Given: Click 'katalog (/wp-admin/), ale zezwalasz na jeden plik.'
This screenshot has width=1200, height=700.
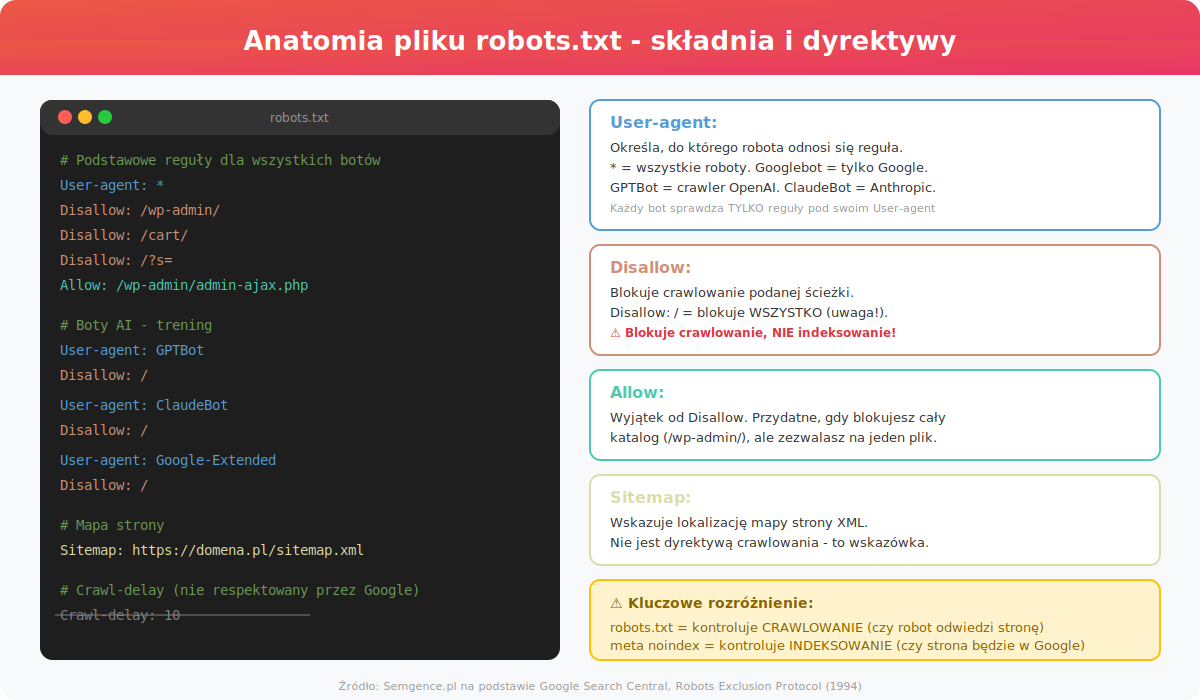Looking at the screenshot, I should tap(774, 438).
